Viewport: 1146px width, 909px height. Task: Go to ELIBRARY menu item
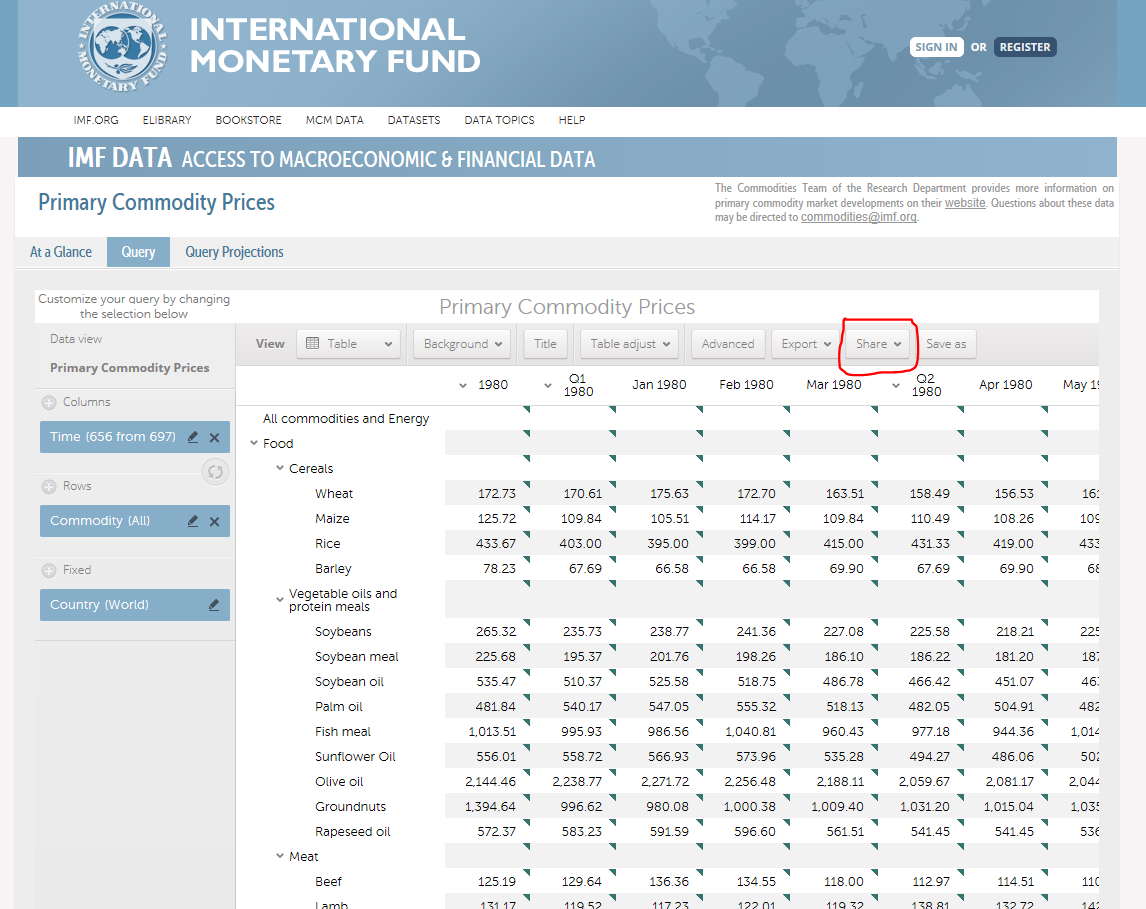[x=167, y=120]
